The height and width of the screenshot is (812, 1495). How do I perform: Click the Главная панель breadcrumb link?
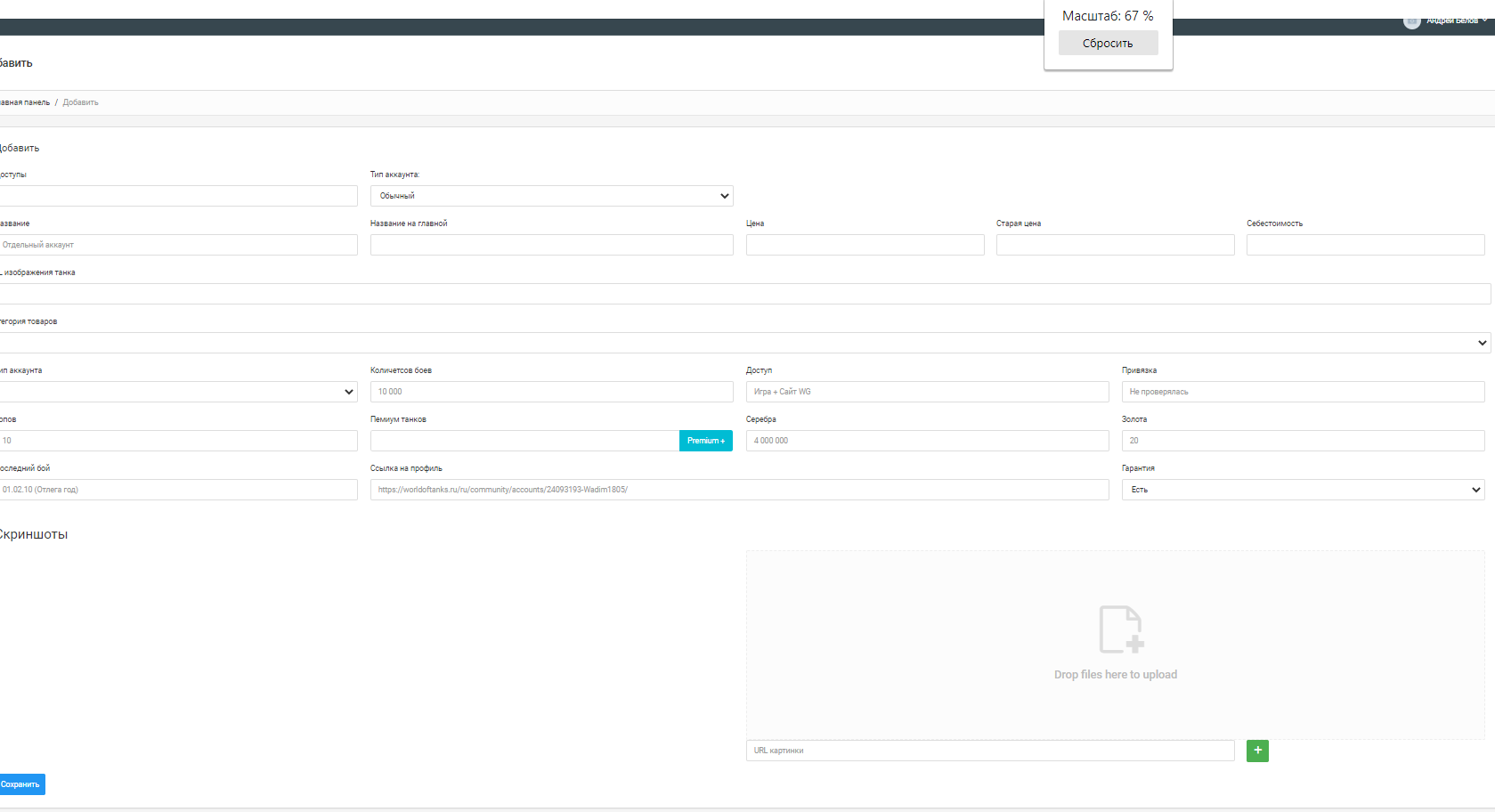tap(25, 102)
